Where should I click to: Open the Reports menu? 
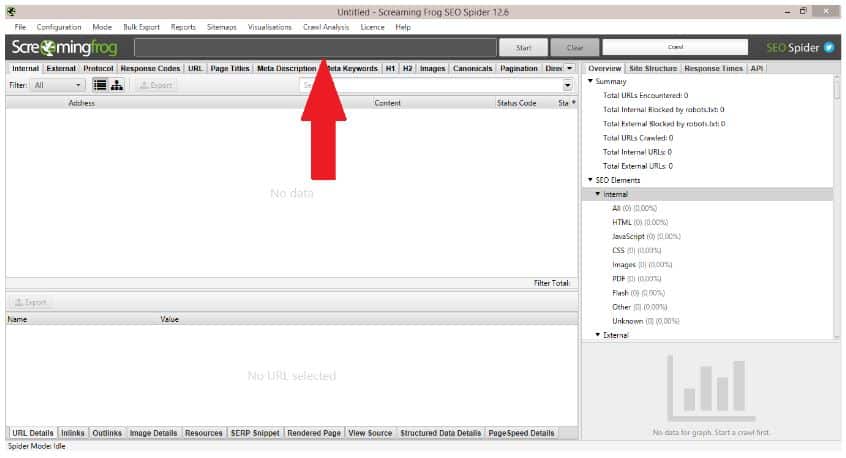point(183,27)
